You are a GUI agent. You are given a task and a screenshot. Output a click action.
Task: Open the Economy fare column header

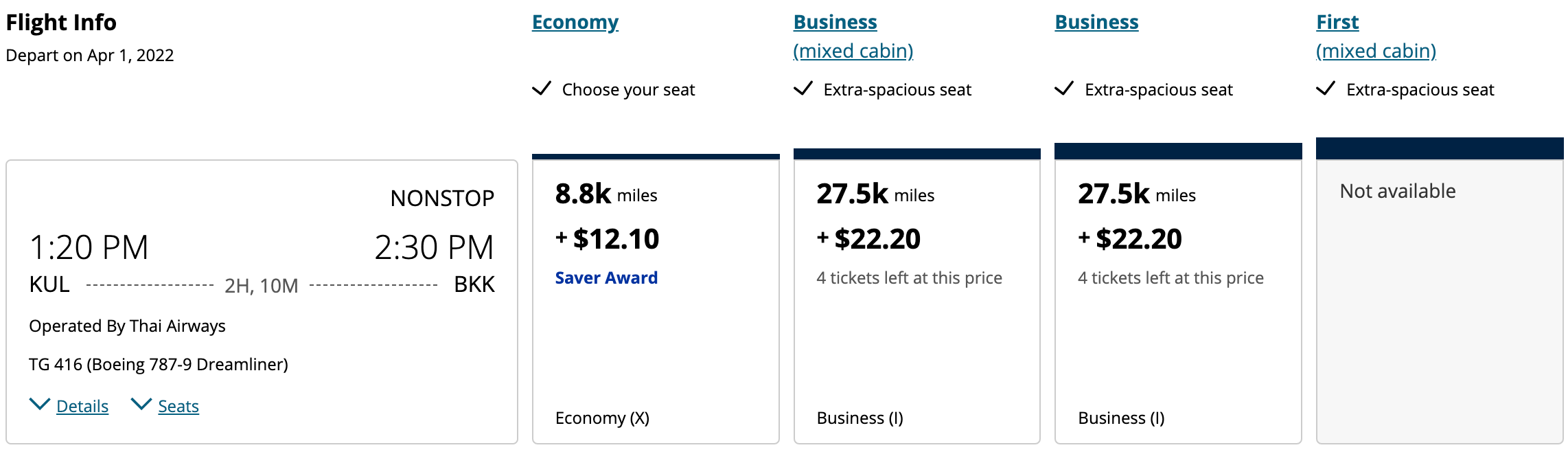(x=575, y=21)
